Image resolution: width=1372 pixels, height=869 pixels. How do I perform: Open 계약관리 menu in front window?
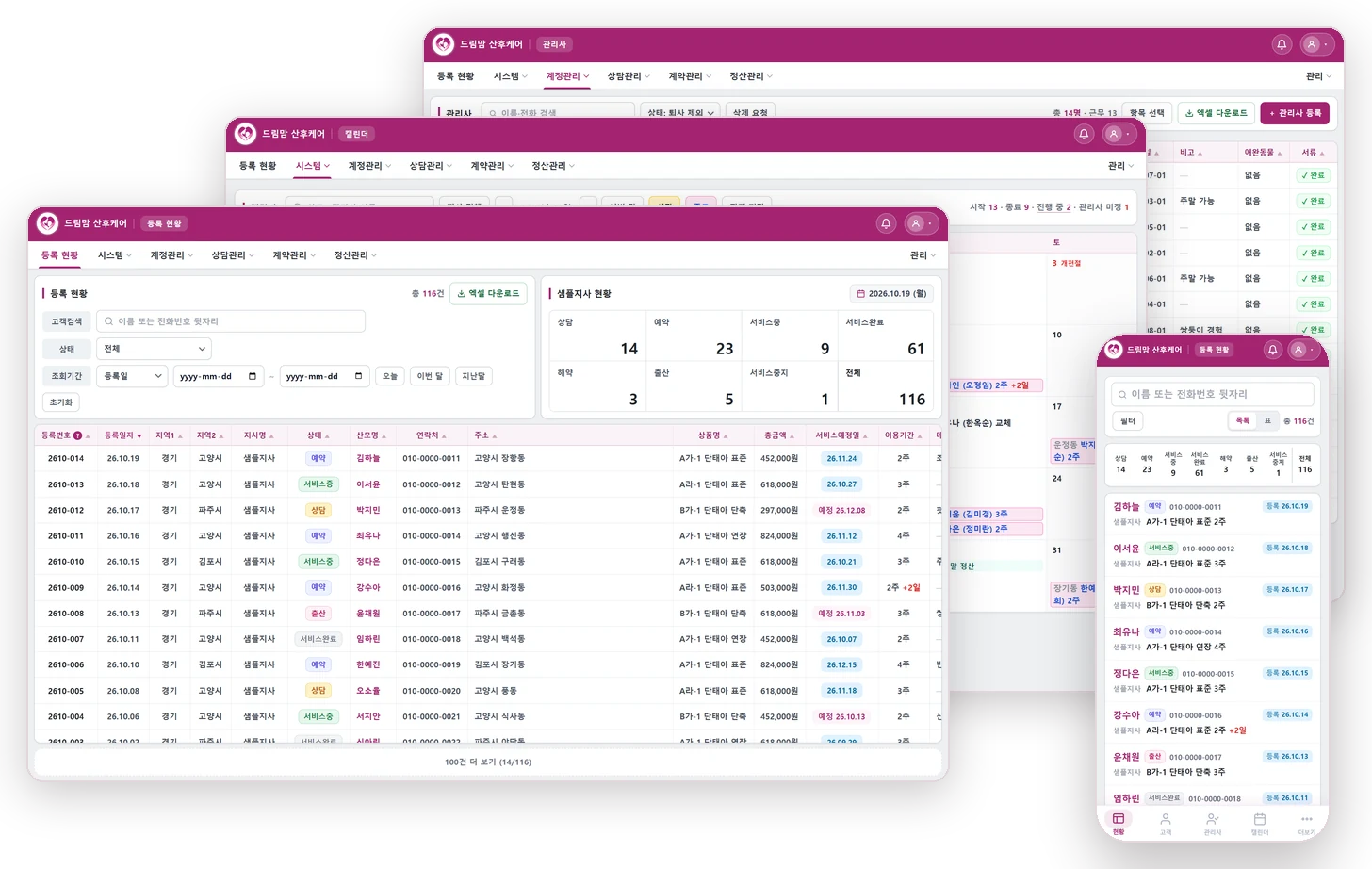pyautogui.click(x=294, y=255)
